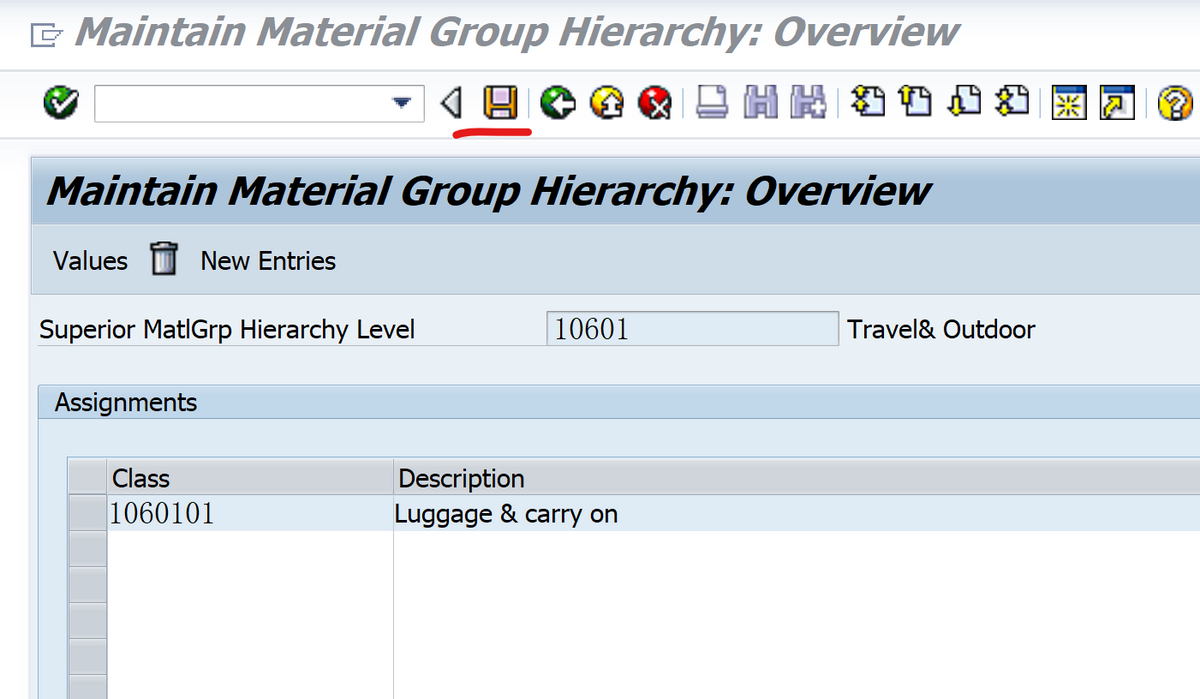This screenshot has width=1200, height=699.
Task: Click the red Cancel icon
Action: click(654, 102)
